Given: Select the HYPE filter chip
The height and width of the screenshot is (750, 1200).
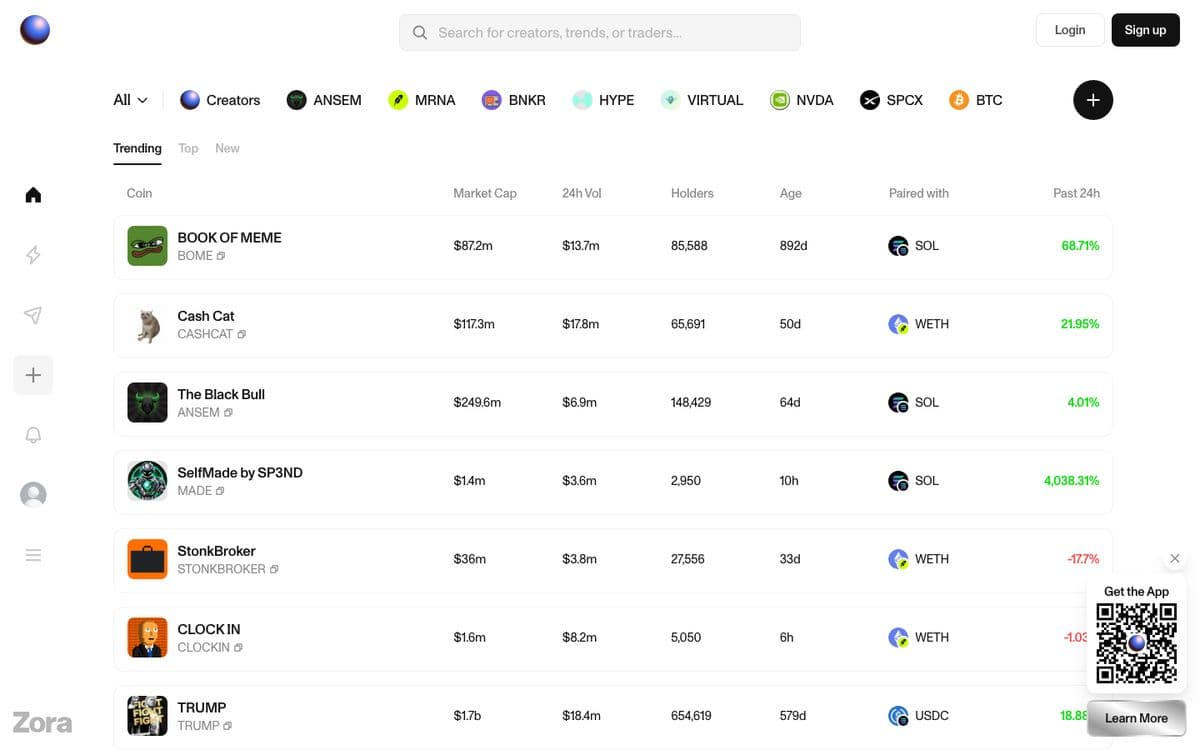Looking at the screenshot, I should pos(603,100).
